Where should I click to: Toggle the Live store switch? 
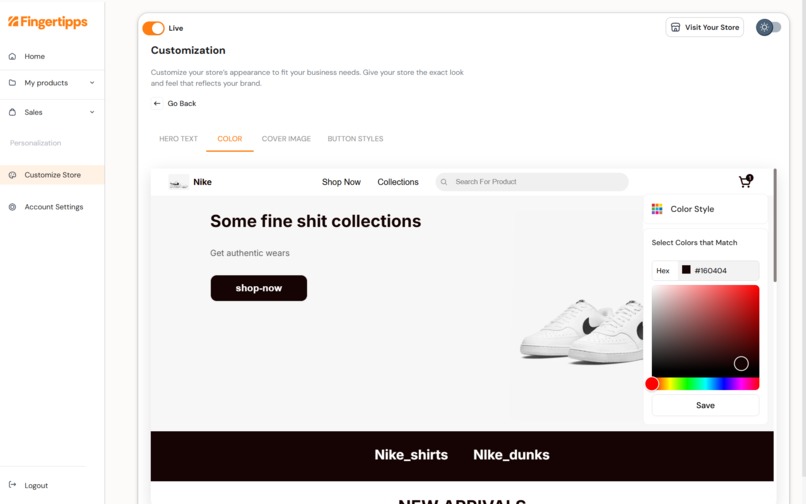click(x=153, y=28)
